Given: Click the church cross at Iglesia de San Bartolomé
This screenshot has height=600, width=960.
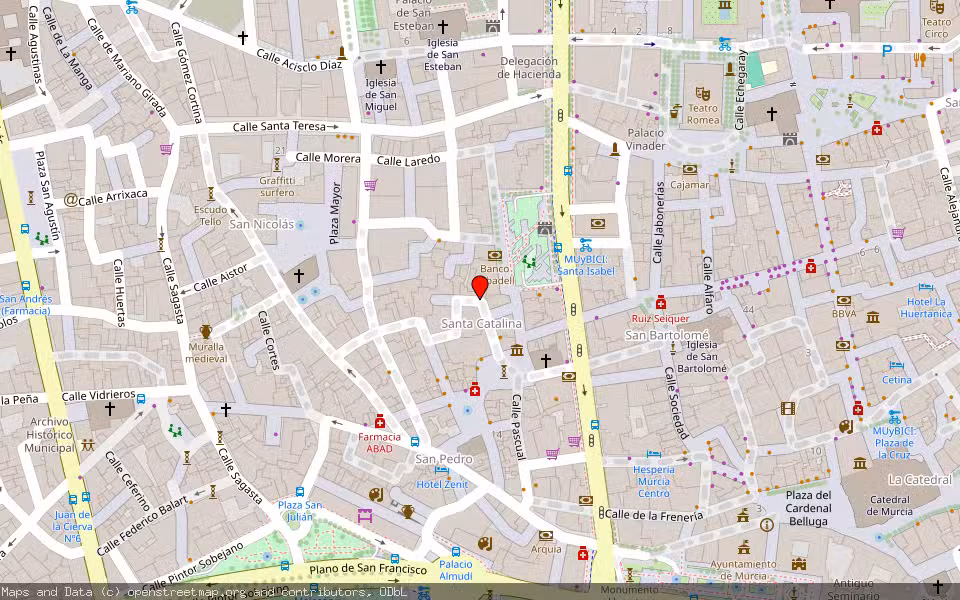Looking at the screenshot, I should (x=545, y=359).
